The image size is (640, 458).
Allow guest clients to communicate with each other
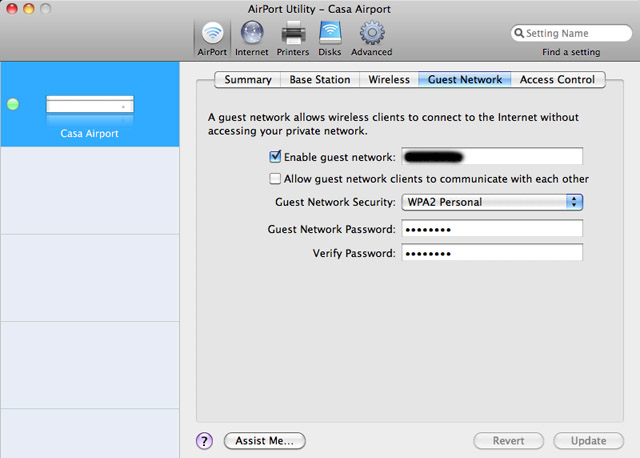275,179
